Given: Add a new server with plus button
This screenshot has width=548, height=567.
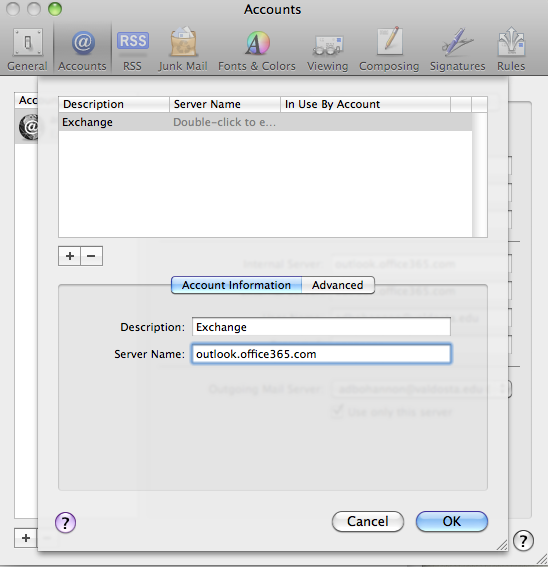Looking at the screenshot, I should (x=69, y=256).
